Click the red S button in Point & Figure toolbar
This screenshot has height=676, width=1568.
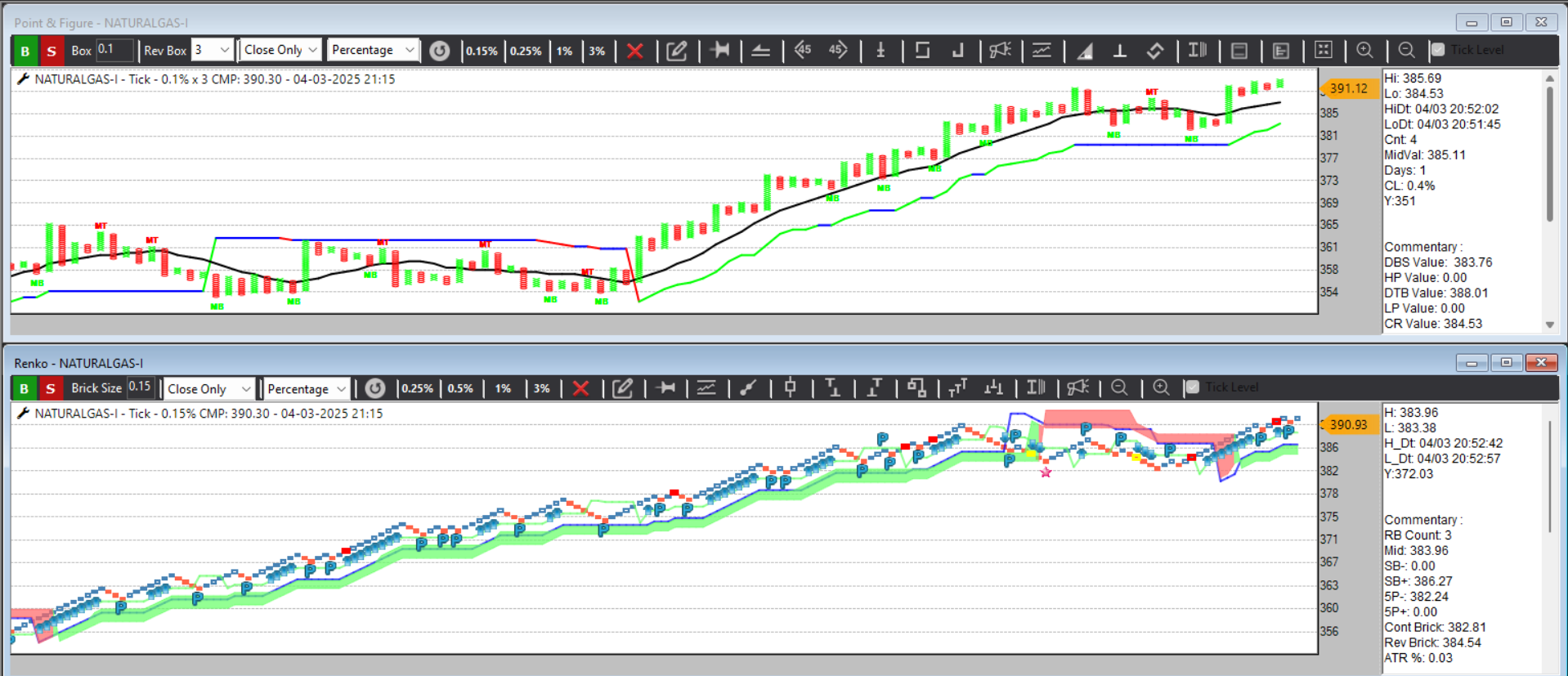tap(52, 51)
